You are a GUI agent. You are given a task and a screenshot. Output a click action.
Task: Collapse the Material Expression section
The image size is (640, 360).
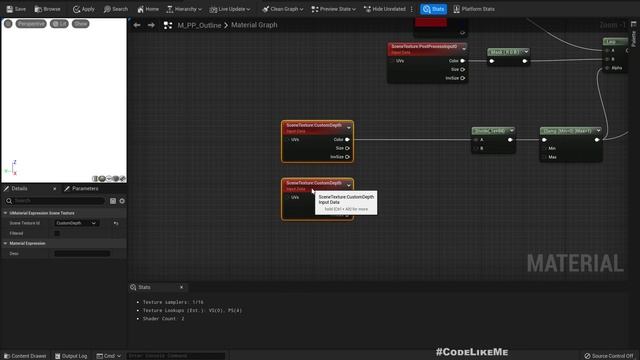pos(5,243)
